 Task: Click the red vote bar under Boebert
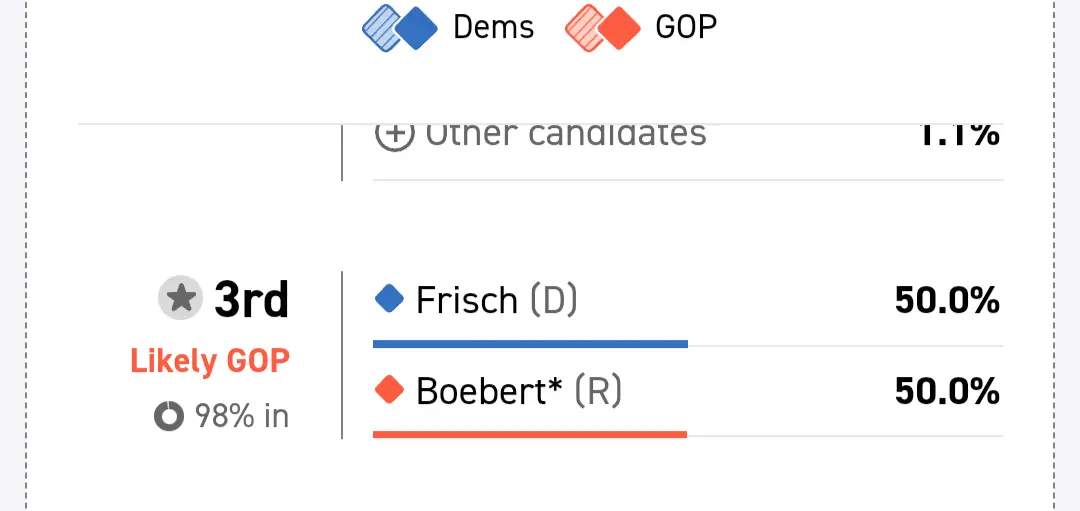pyautogui.click(x=530, y=434)
